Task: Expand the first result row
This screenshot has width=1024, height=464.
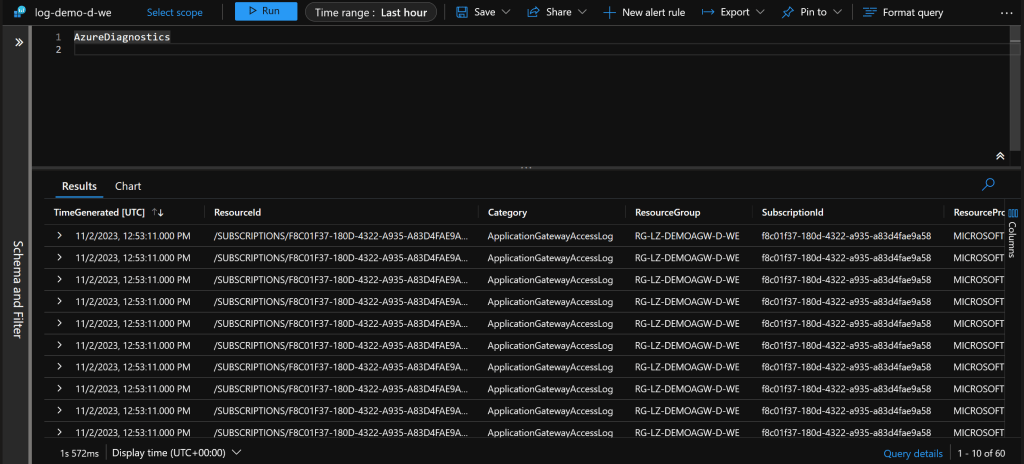Action: (x=60, y=236)
